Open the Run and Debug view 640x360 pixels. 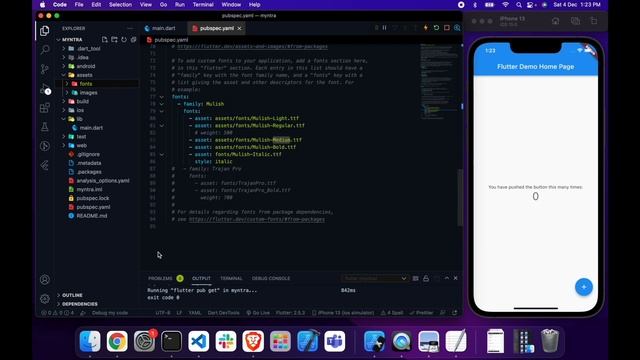click(44, 88)
